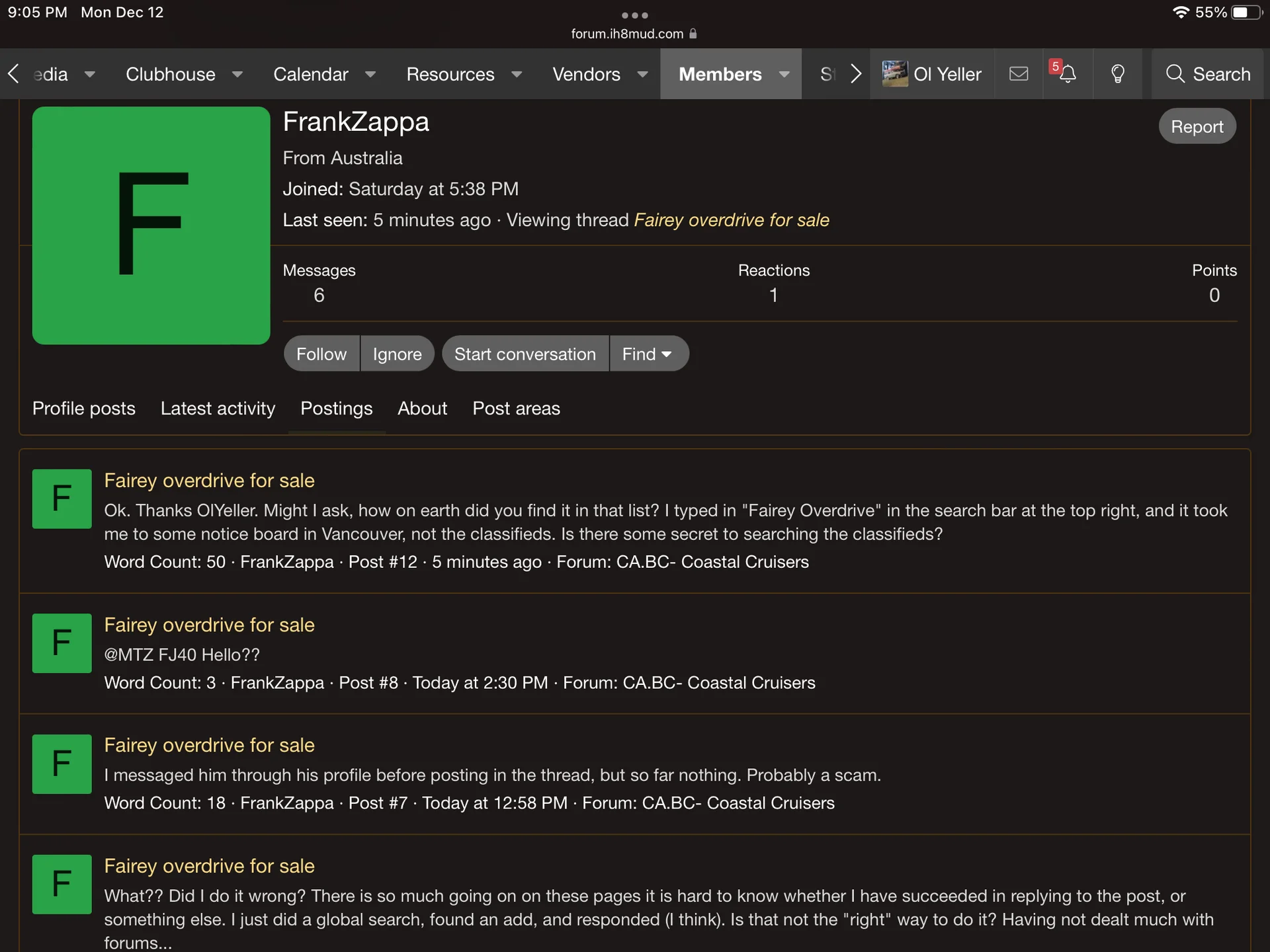Open the Post areas tab
The width and height of the screenshot is (1270, 952).
pos(516,409)
